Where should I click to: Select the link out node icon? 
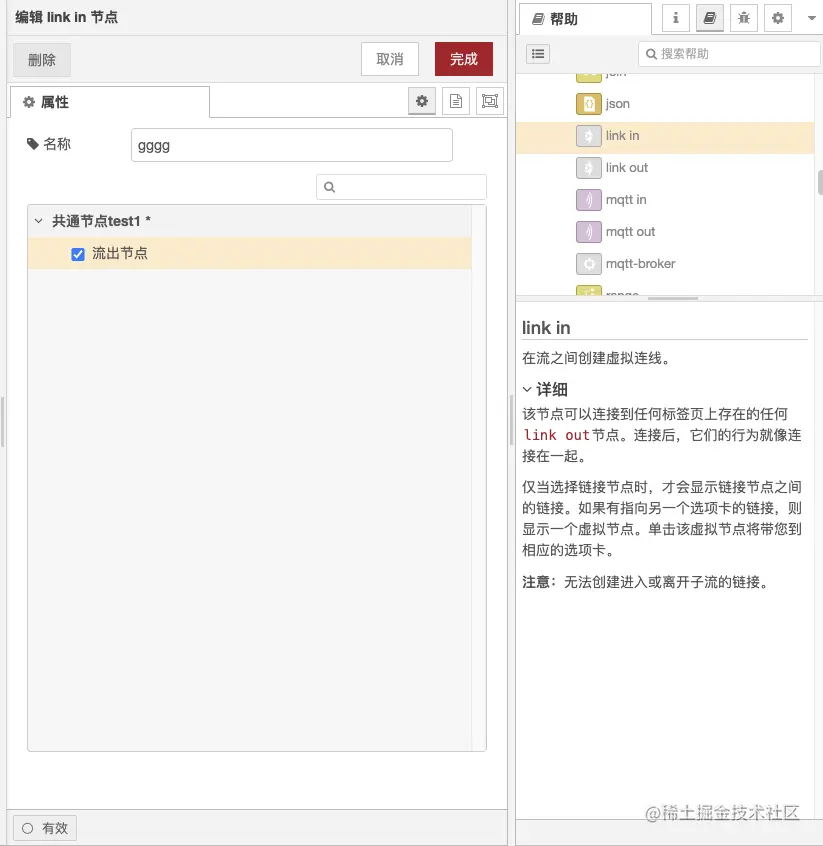[589, 168]
